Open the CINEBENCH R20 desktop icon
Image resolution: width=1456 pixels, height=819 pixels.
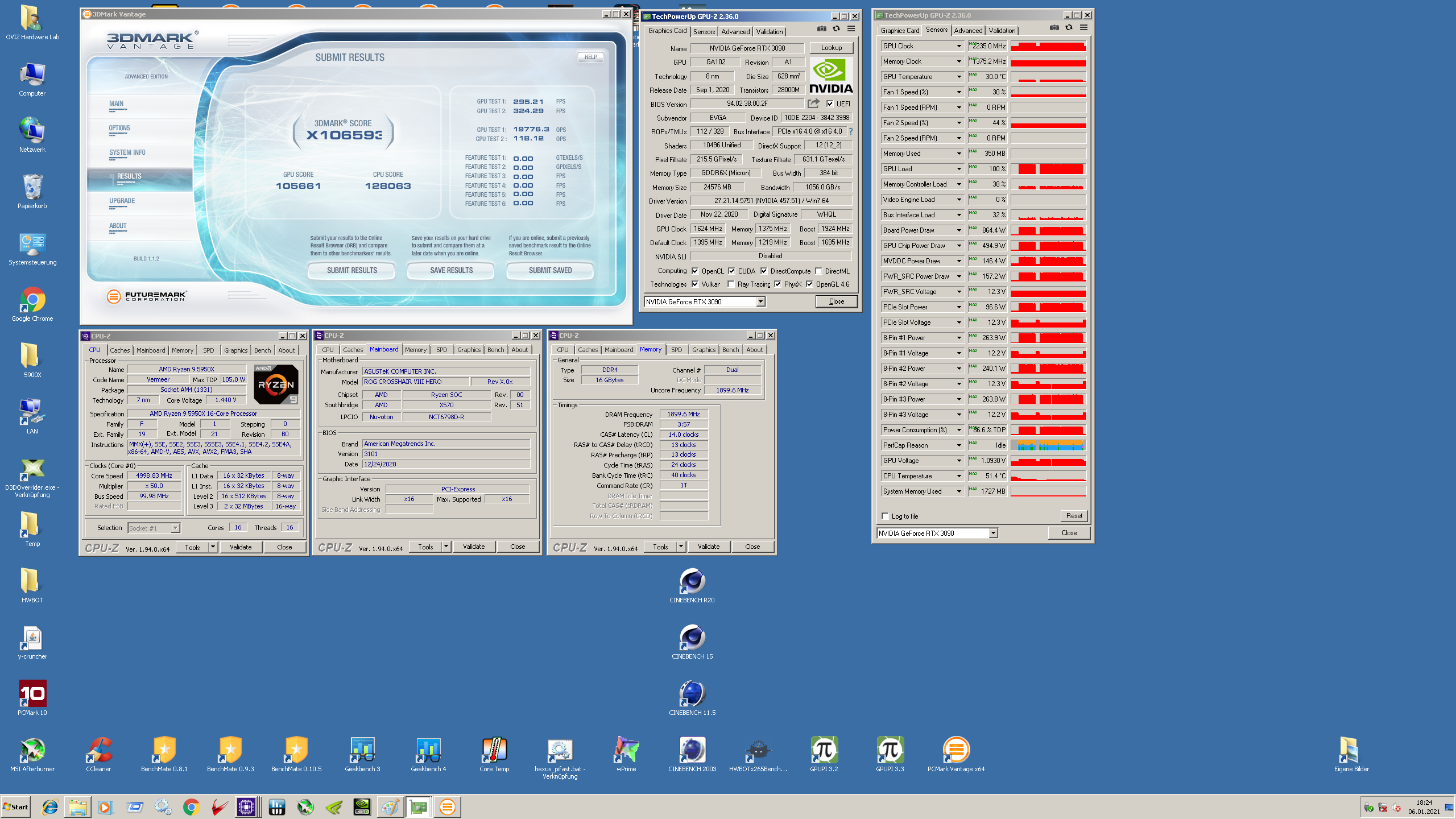point(692,585)
